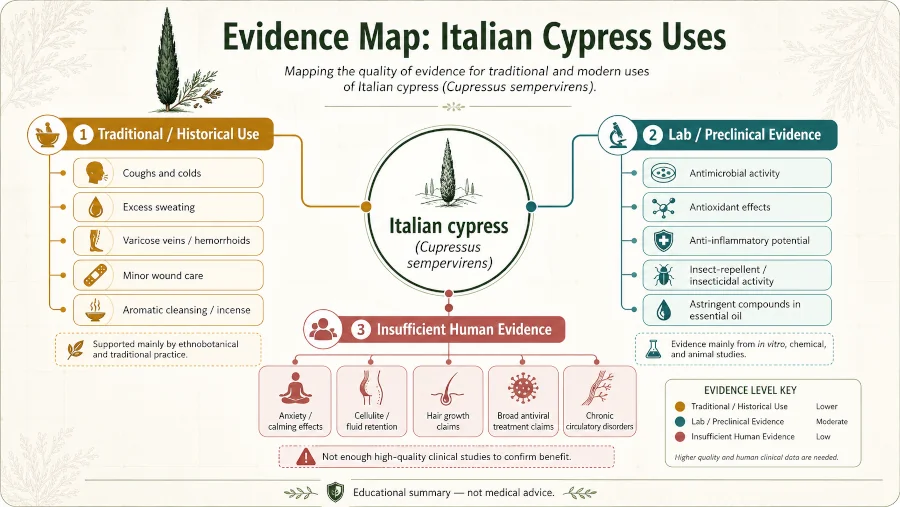Click the Evidence Map title text
The height and width of the screenshot is (507, 900).
(474, 36)
